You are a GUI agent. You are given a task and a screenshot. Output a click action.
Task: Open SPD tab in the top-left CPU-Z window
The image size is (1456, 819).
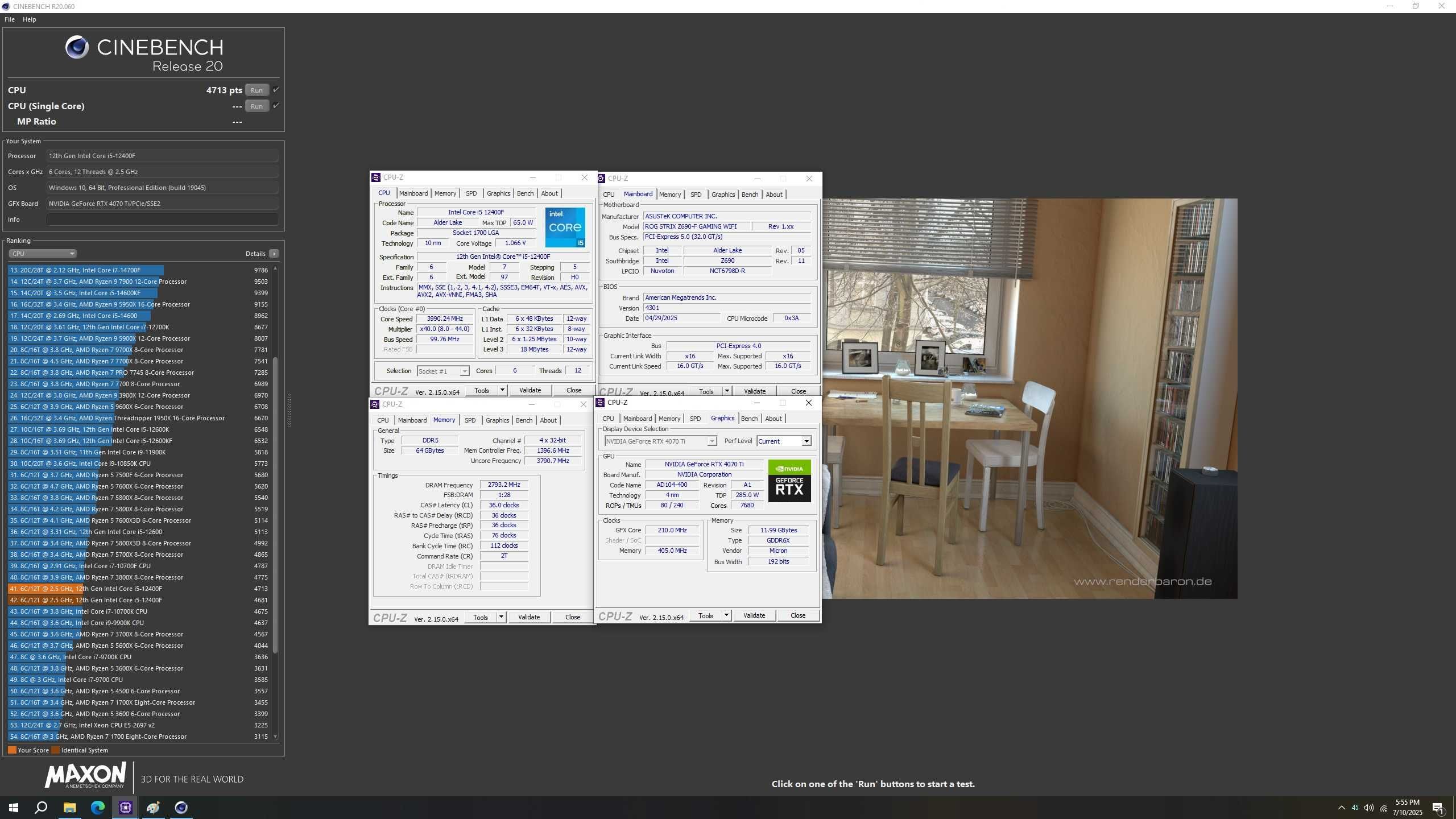coord(471,193)
